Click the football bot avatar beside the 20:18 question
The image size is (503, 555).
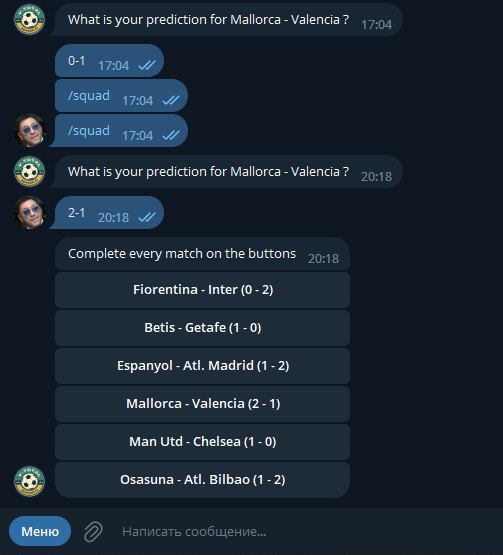[x=29, y=171]
